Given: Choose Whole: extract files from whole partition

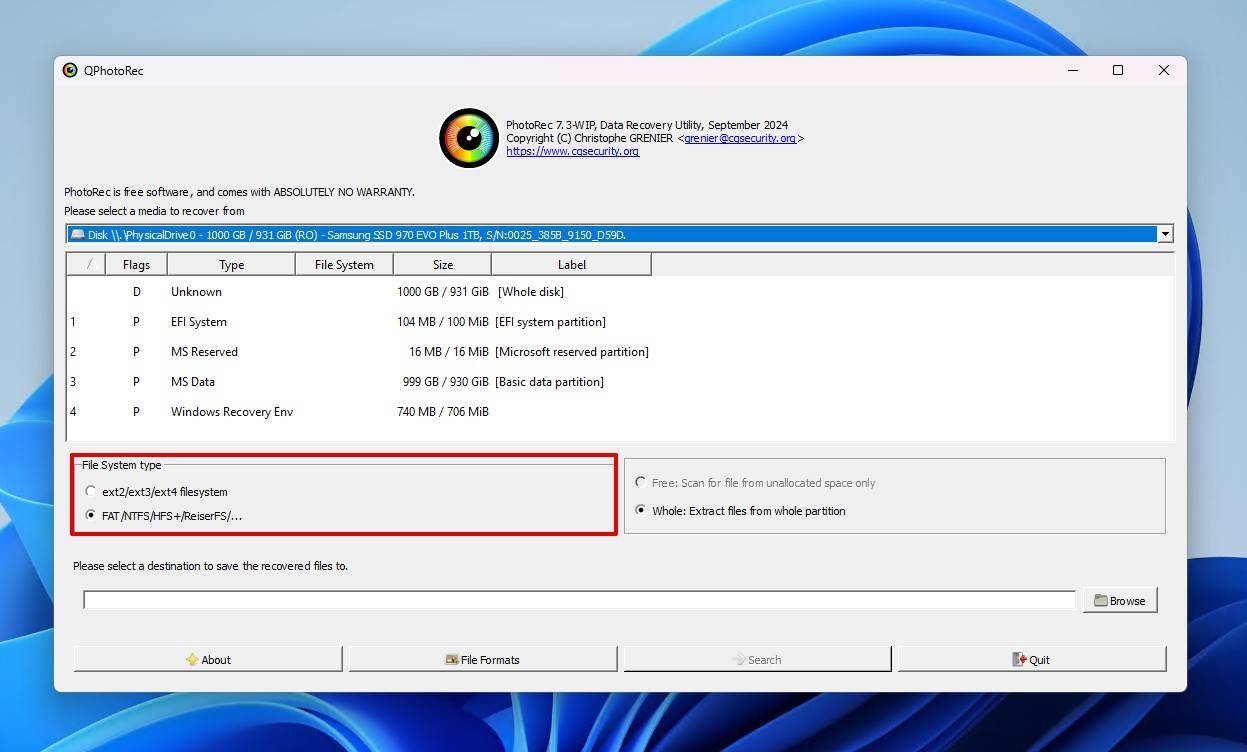Looking at the screenshot, I should tap(641, 511).
